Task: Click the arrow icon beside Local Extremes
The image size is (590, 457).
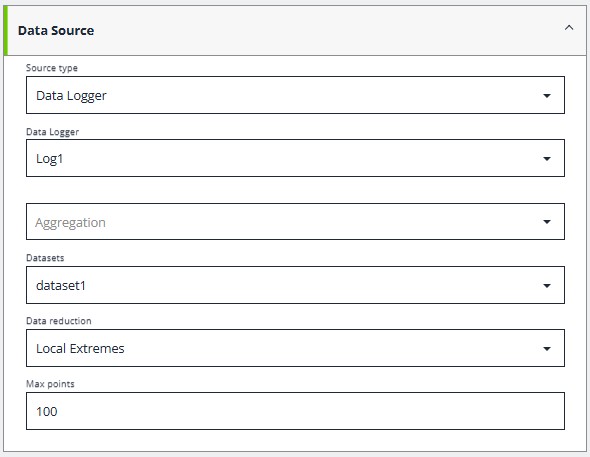Action: click(x=547, y=349)
